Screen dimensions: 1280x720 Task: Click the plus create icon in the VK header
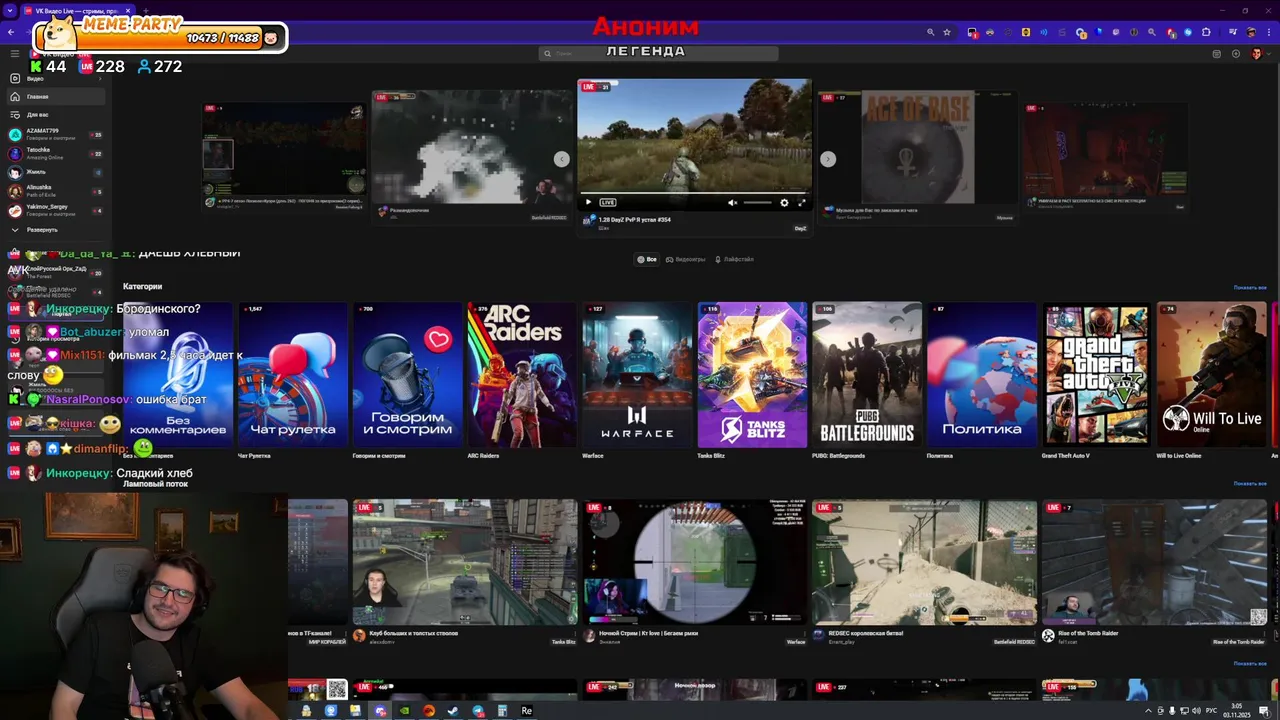pos(1236,54)
